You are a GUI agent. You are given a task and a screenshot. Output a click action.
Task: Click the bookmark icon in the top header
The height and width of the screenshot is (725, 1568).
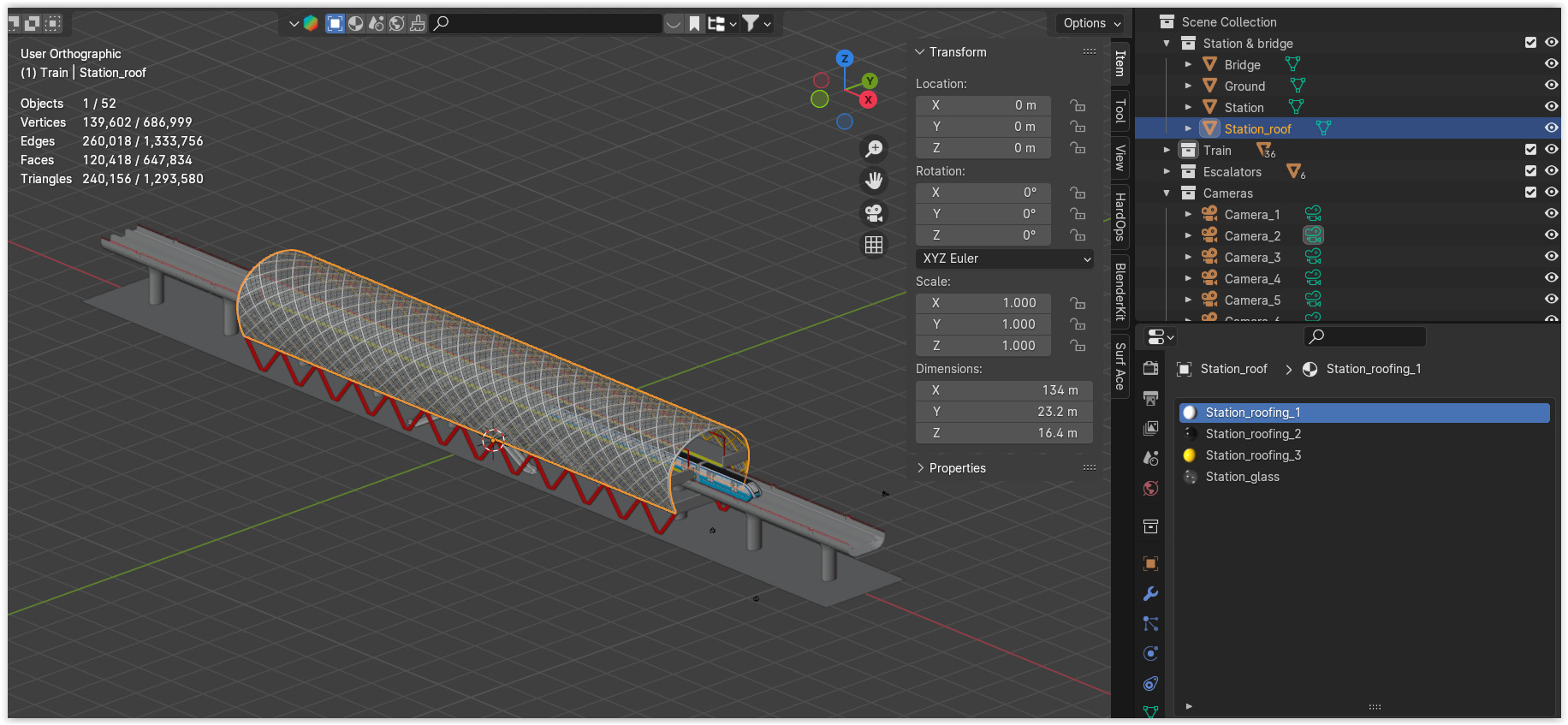coord(694,23)
